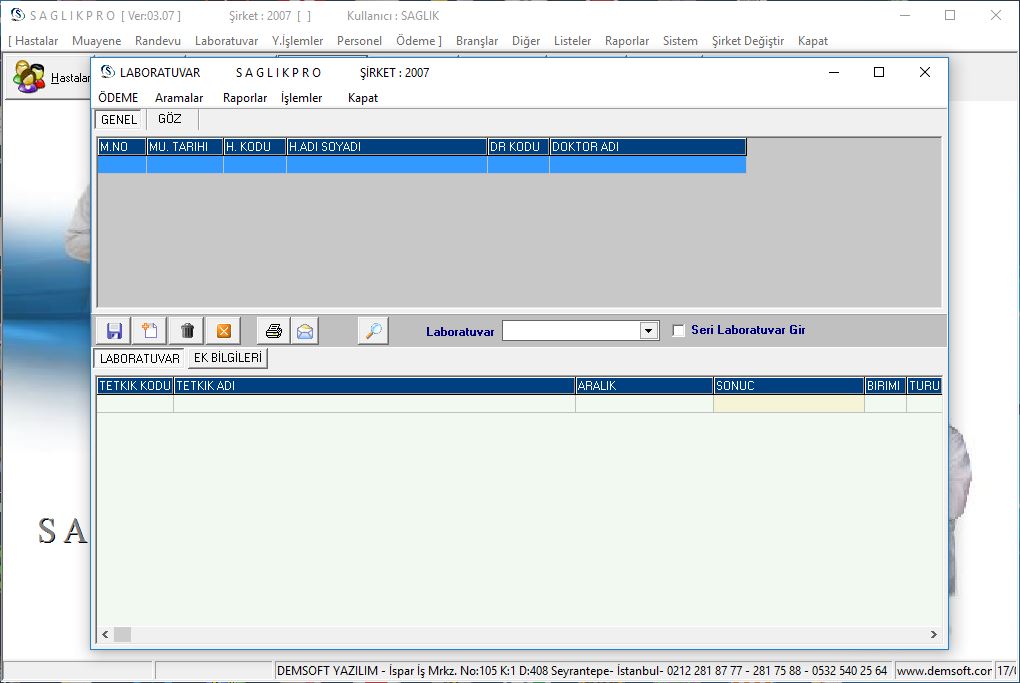1020x683 pixels.
Task: Close the Laboratuvar window
Action: click(924, 72)
